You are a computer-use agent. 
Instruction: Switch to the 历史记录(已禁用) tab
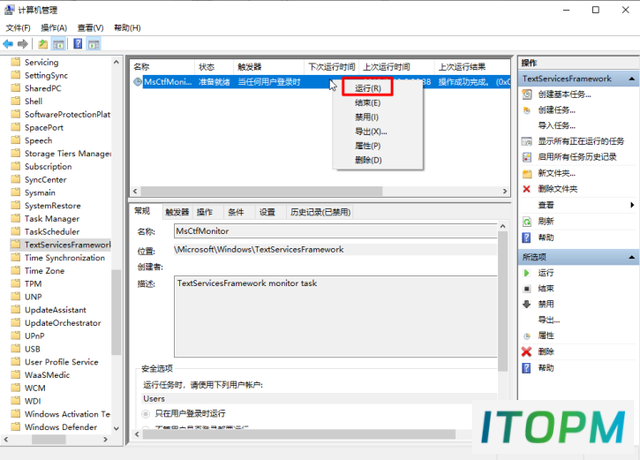click(320, 212)
